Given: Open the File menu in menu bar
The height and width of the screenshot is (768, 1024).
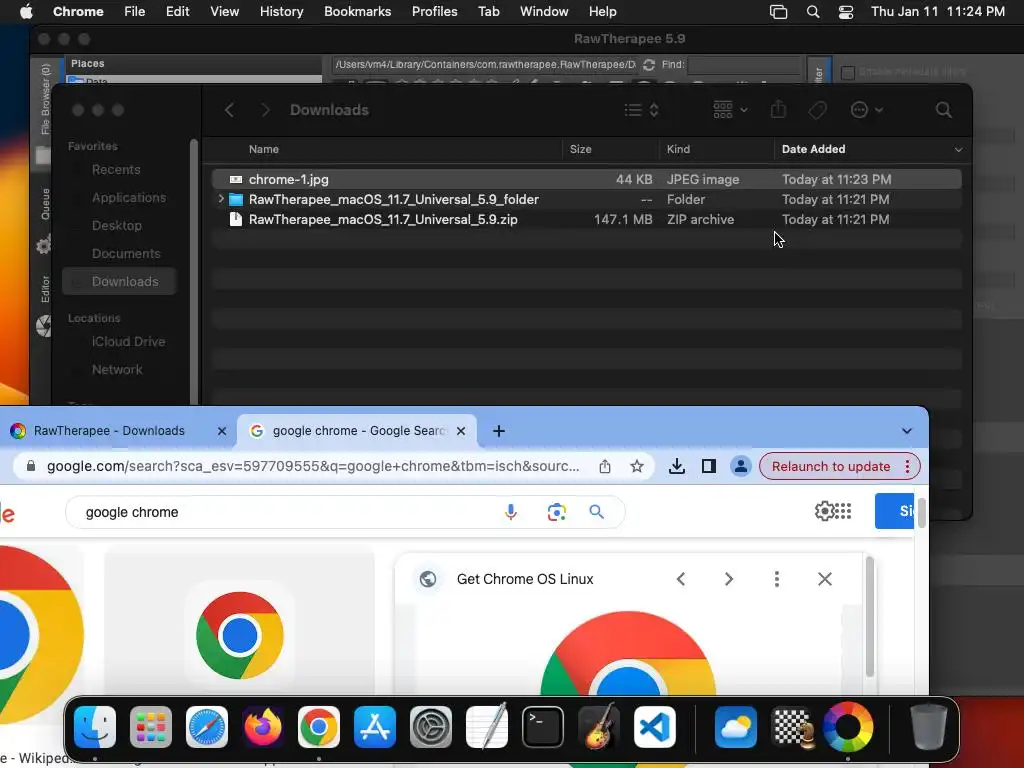Looking at the screenshot, I should click(135, 12).
